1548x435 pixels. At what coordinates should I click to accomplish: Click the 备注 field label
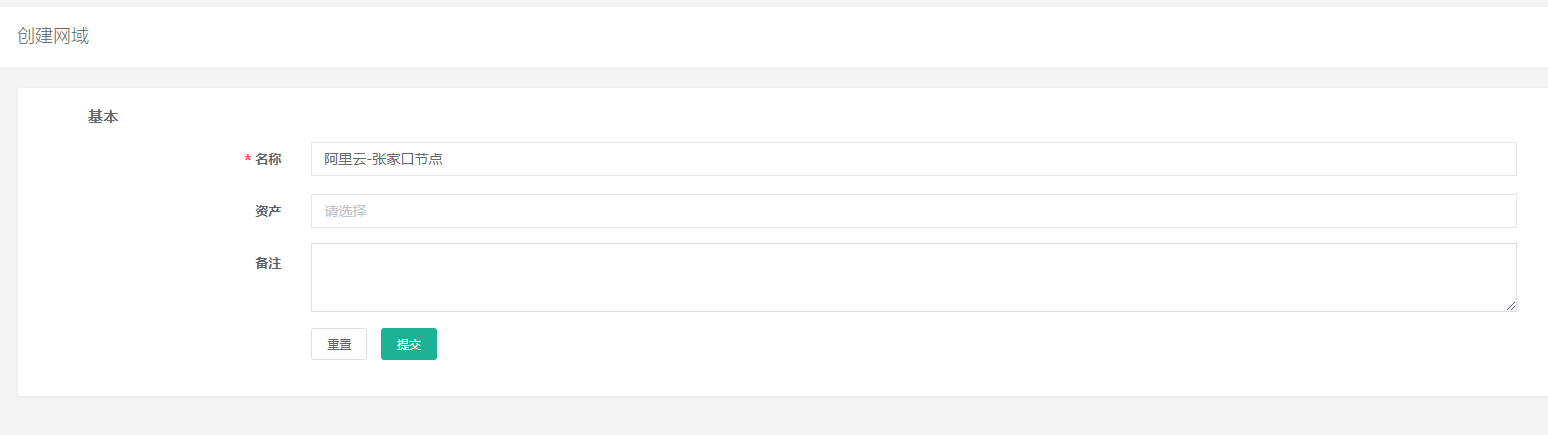268,263
